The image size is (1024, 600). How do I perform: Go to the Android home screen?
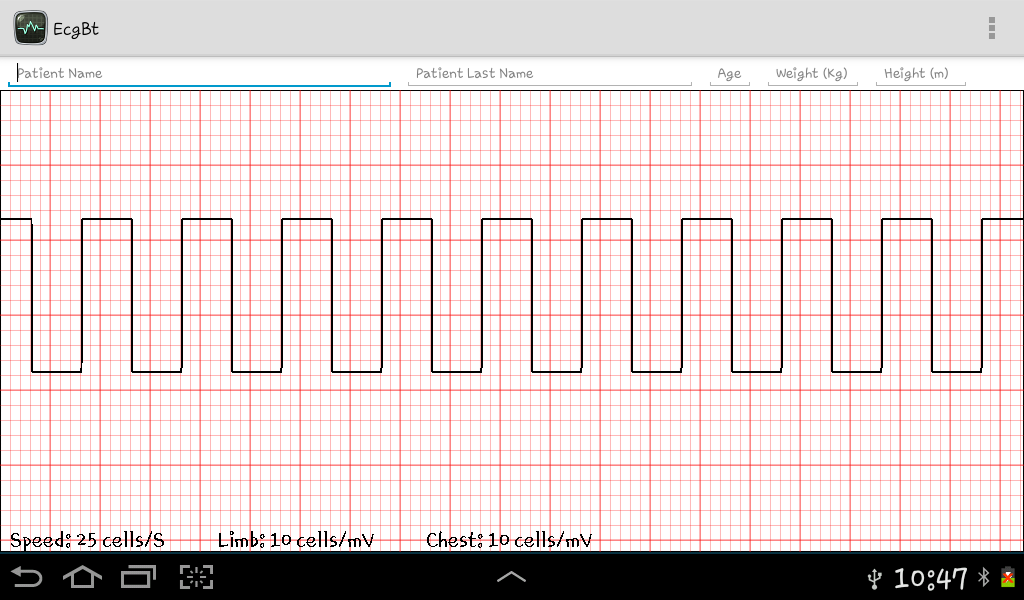pyautogui.click(x=83, y=577)
